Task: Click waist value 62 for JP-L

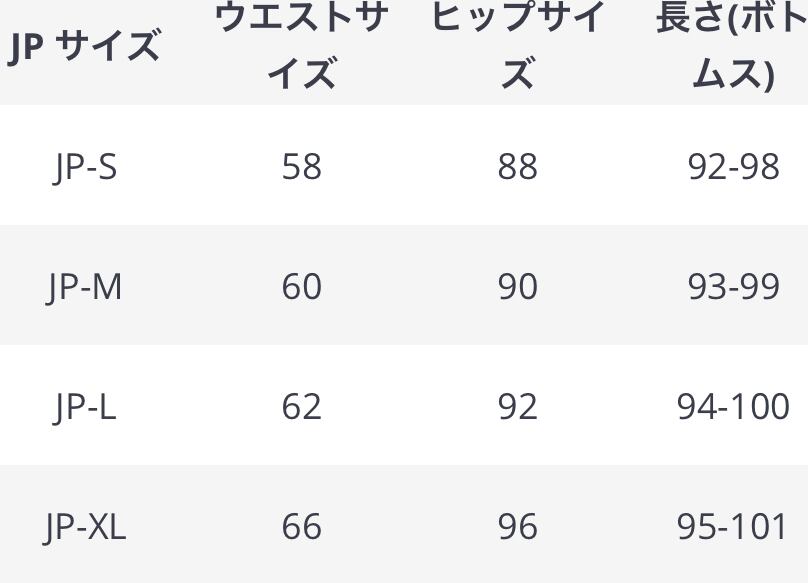Action: (301, 407)
